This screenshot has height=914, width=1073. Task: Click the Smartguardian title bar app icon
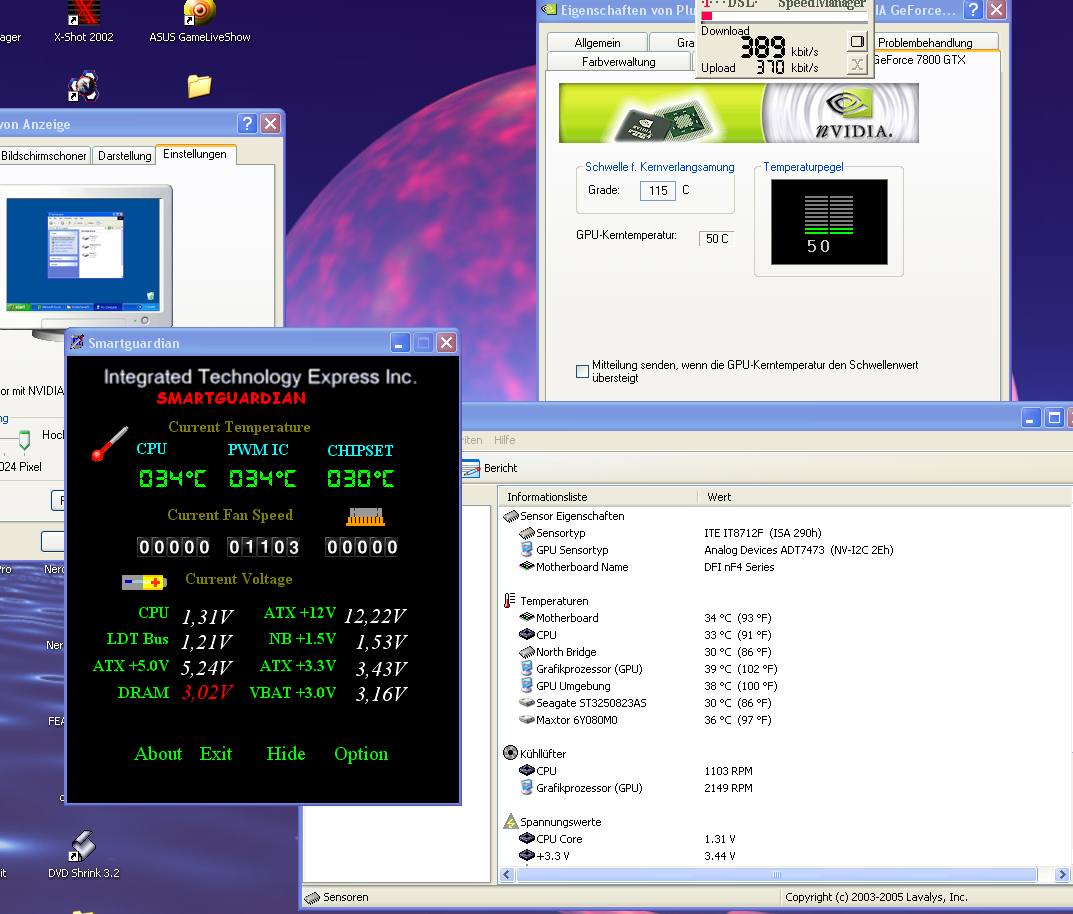[77, 342]
